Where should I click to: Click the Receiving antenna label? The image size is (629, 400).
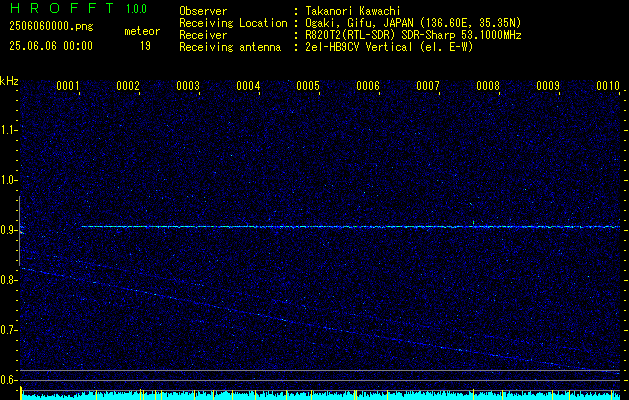click(230, 47)
